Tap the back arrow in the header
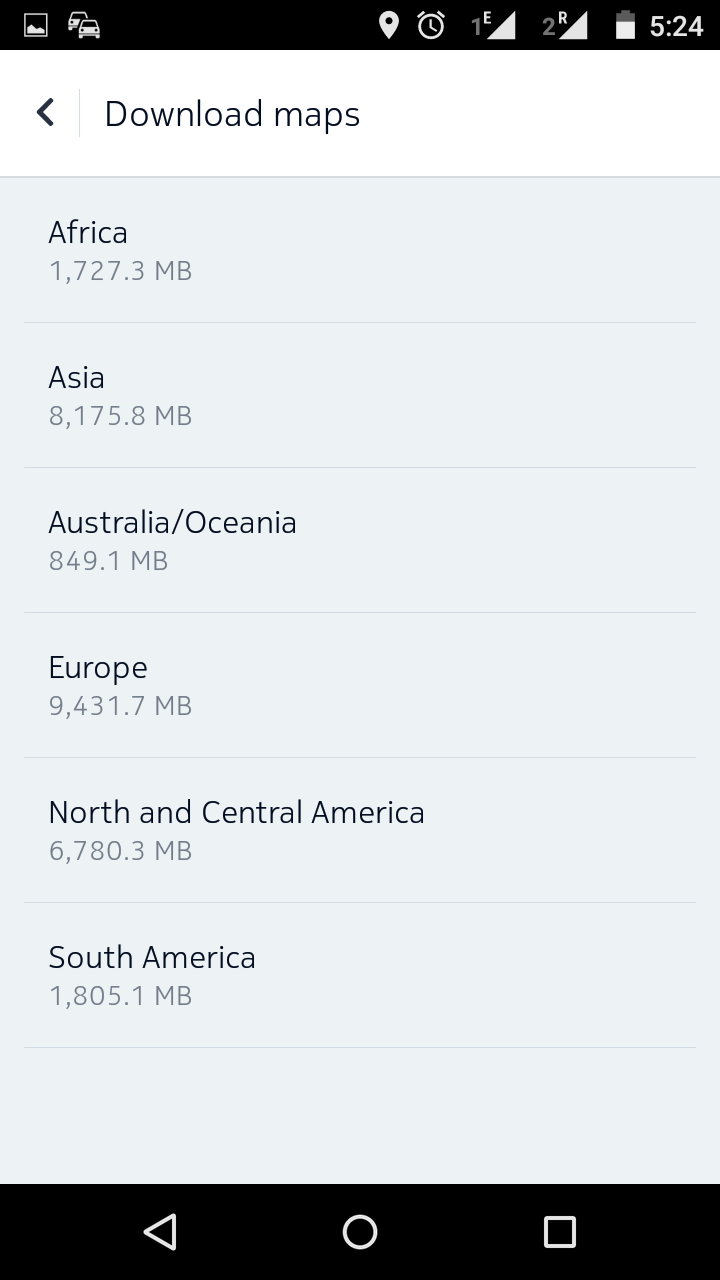720x1280 pixels. click(x=45, y=112)
